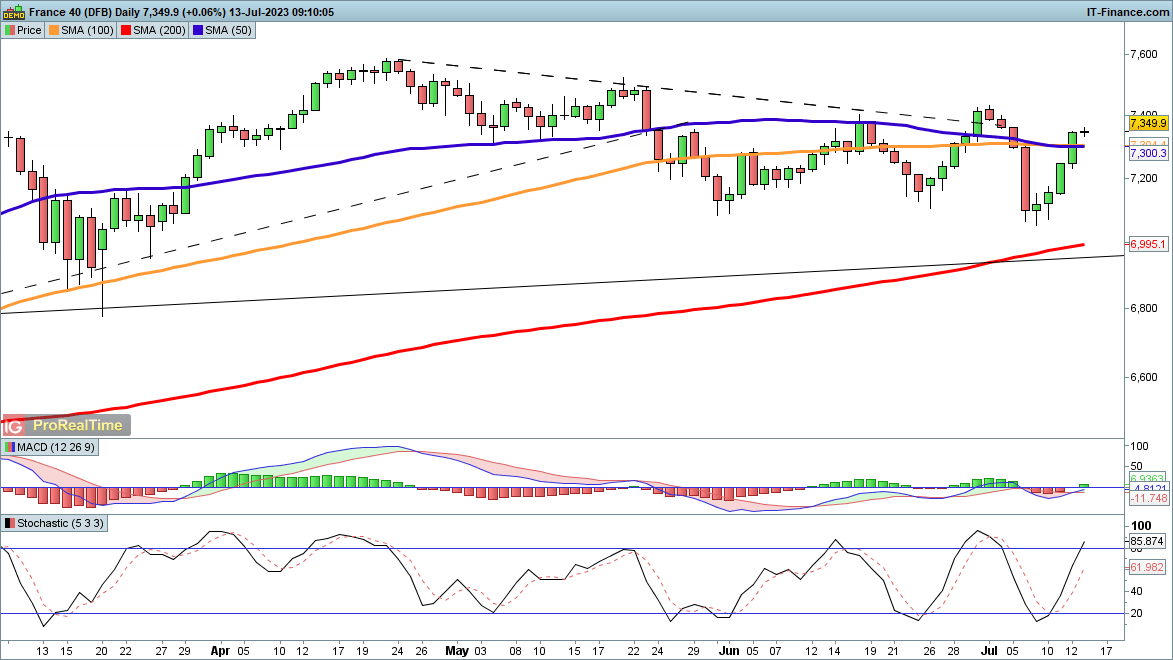Click the MACD legend icon
Viewport: 1173px width, 660px height.
pos(10,447)
